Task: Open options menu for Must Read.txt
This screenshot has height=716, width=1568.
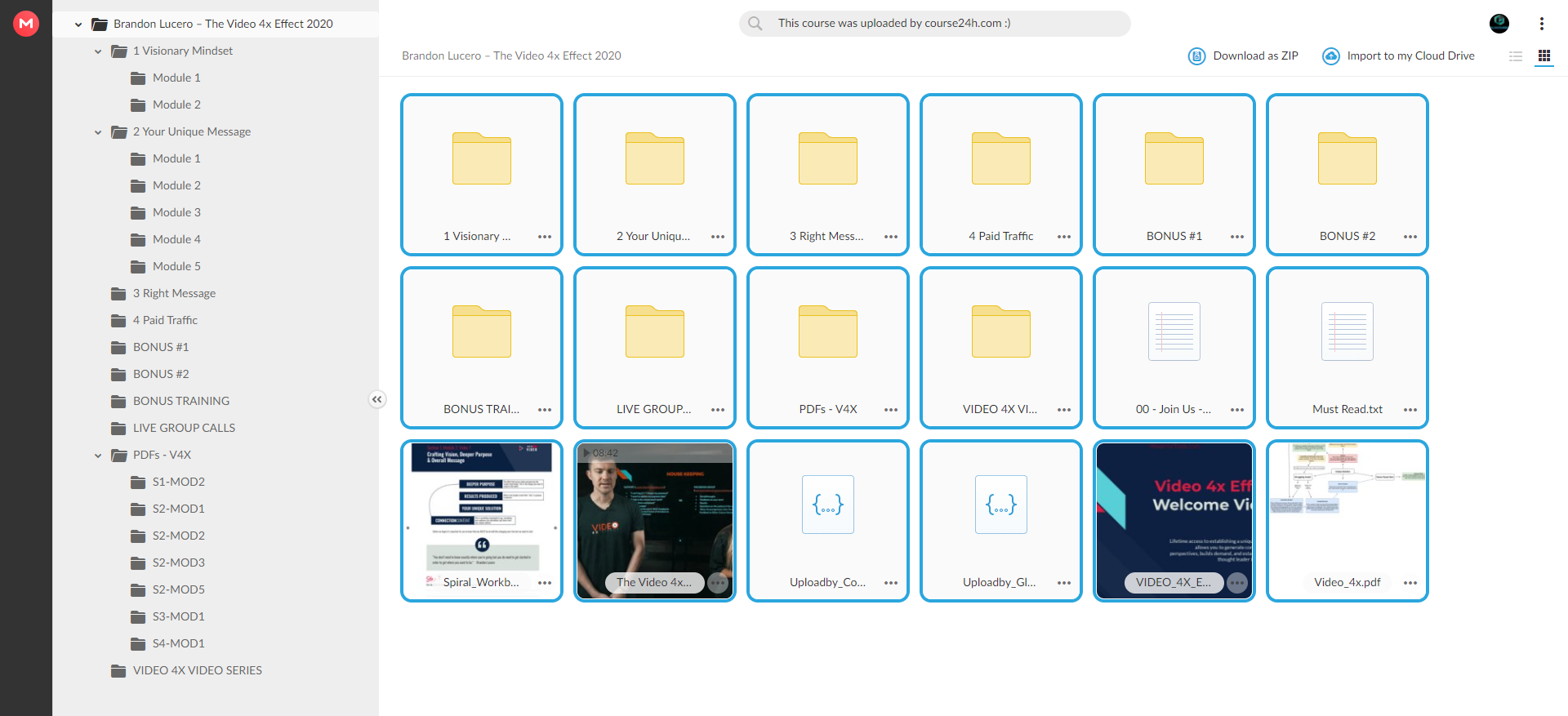Action: (1410, 410)
